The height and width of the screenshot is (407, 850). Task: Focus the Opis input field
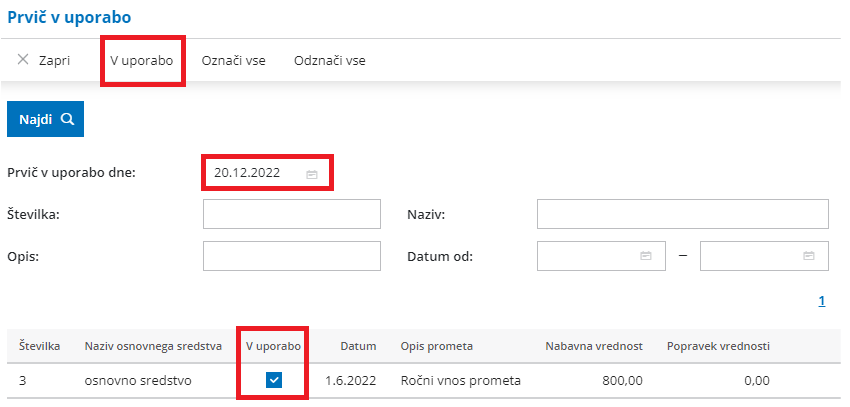292,256
